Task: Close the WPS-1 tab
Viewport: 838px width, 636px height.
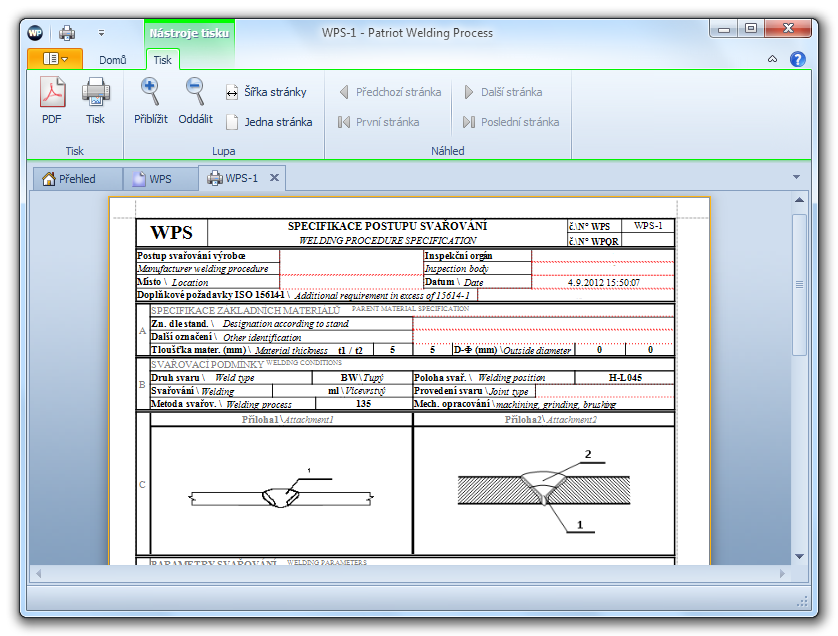Action: pos(274,177)
